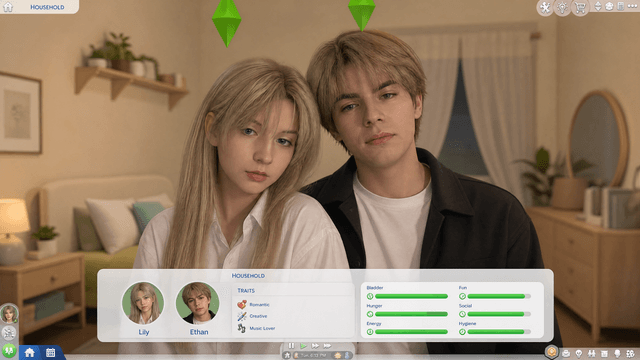Click active Sim portrait on left sidebar
Screen dimensions: 640x360
click(x=9, y=314)
